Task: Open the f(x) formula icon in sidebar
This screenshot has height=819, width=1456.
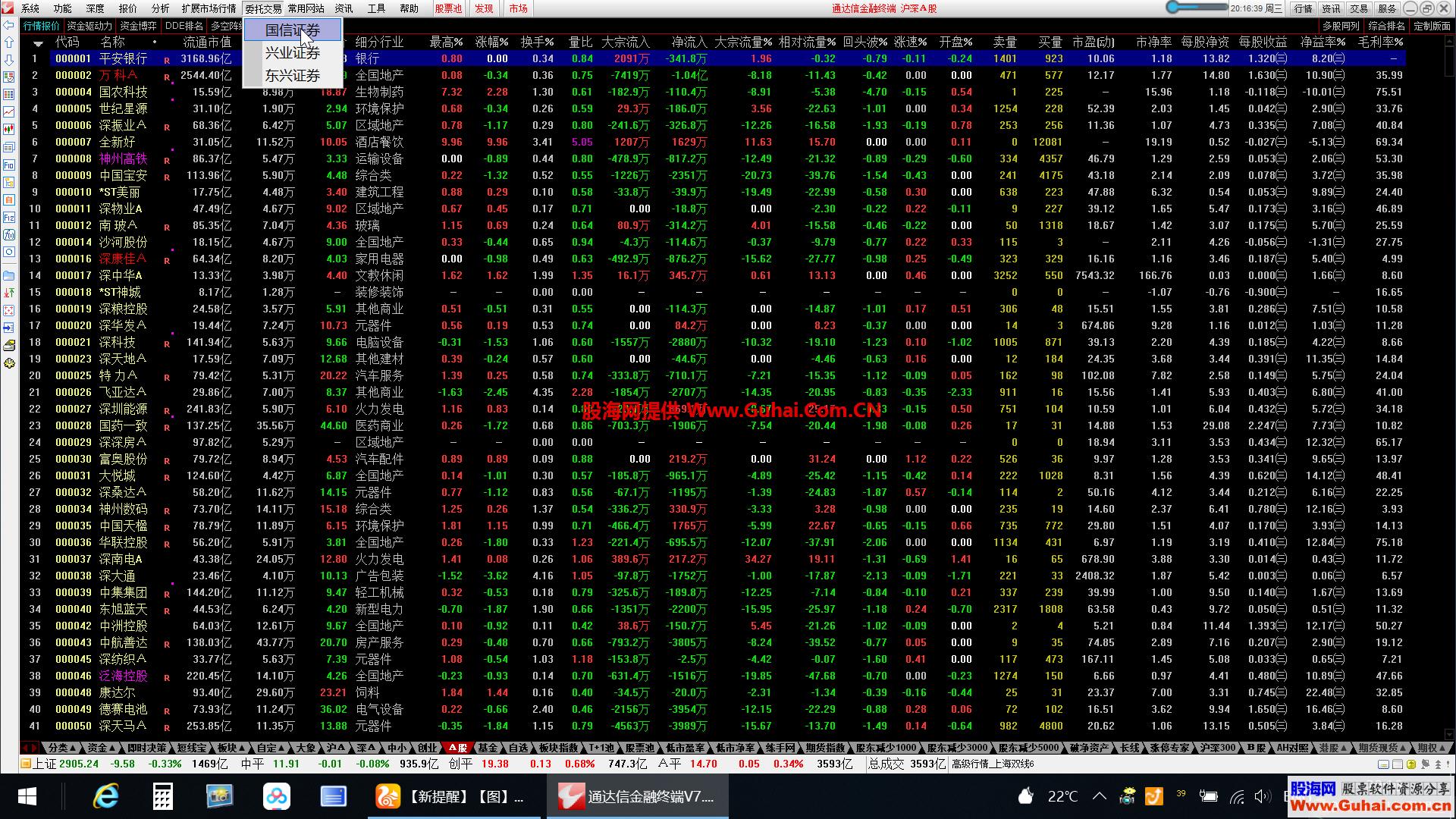Action: tap(9, 234)
